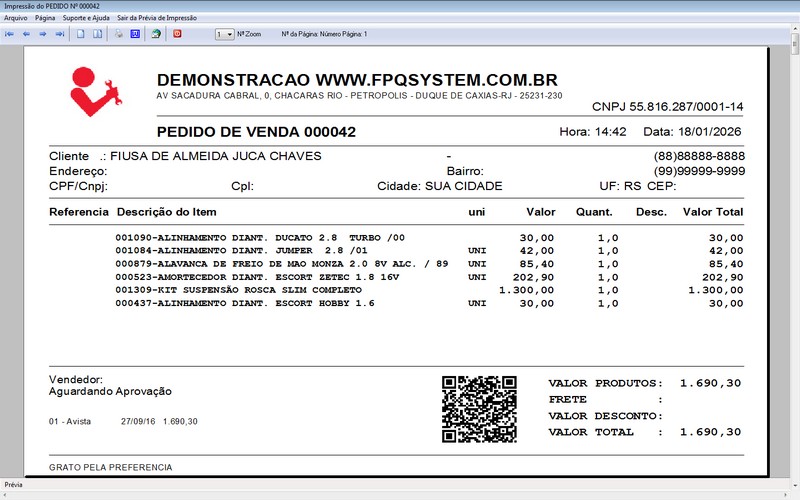Go to previous page arrow icon
The height and width of the screenshot is (500, 800).
(26, 34)
